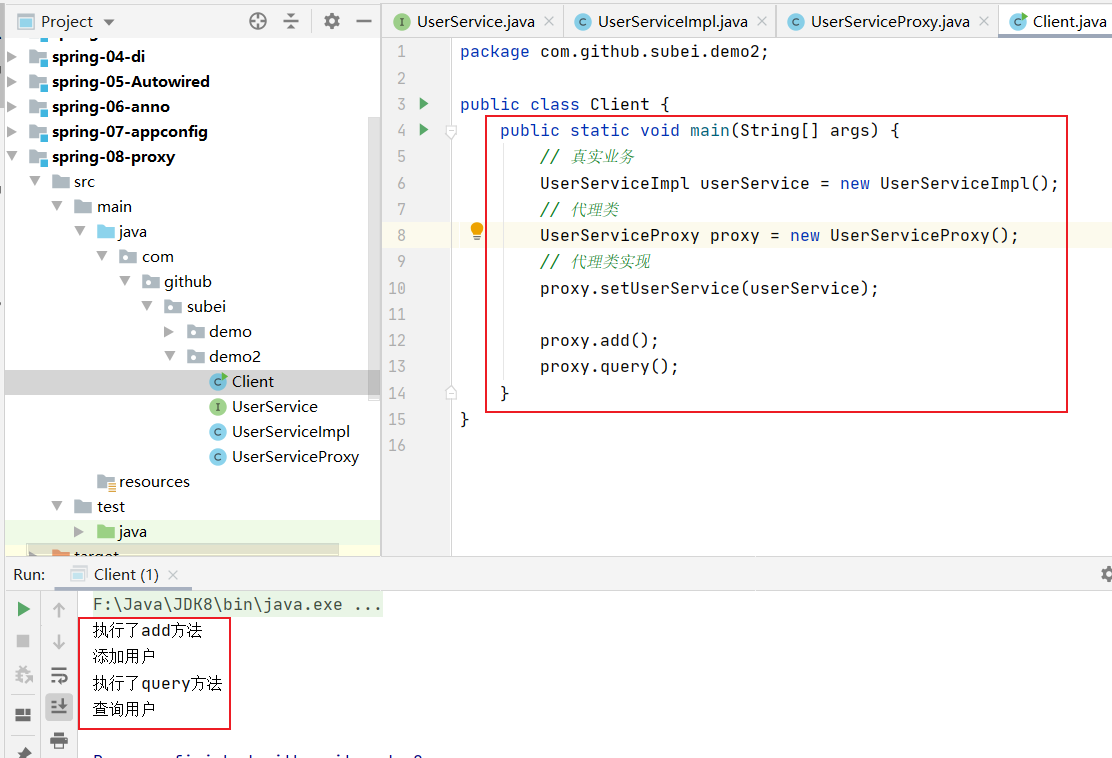Click run gutter arrow beside main method line 4
The width and height of the screenshot is (1112, 758).
tap(424, 130)
